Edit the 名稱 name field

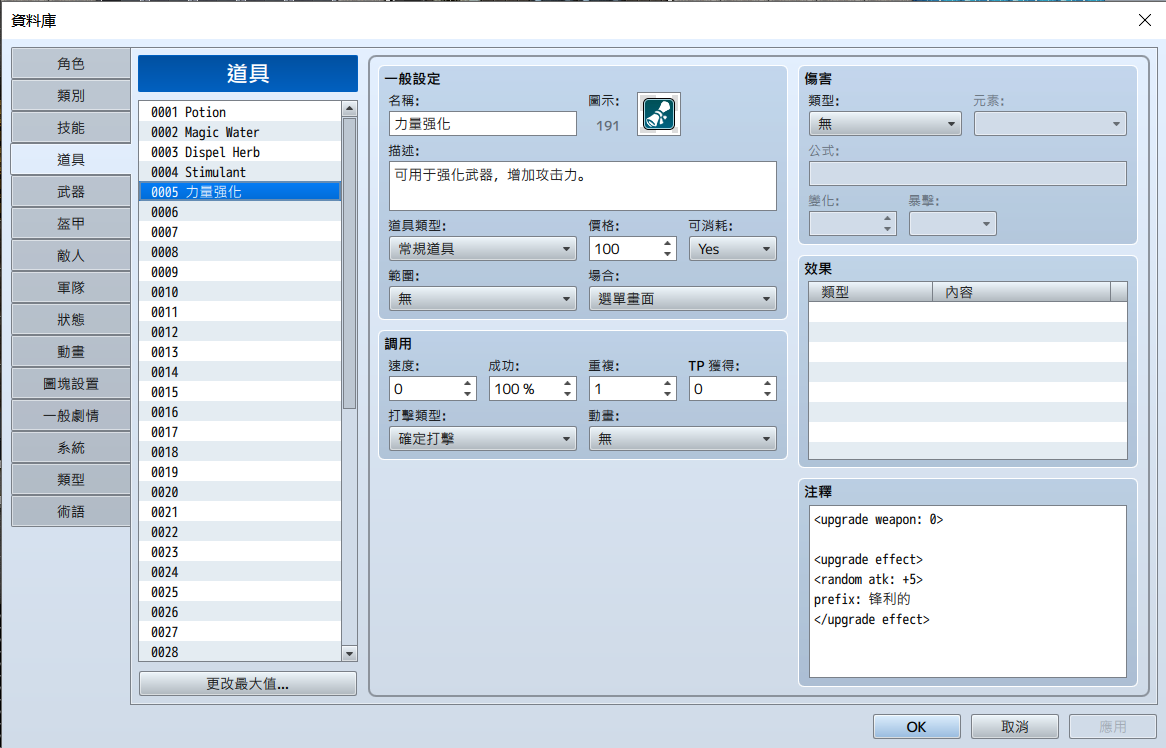pos(483,124)
